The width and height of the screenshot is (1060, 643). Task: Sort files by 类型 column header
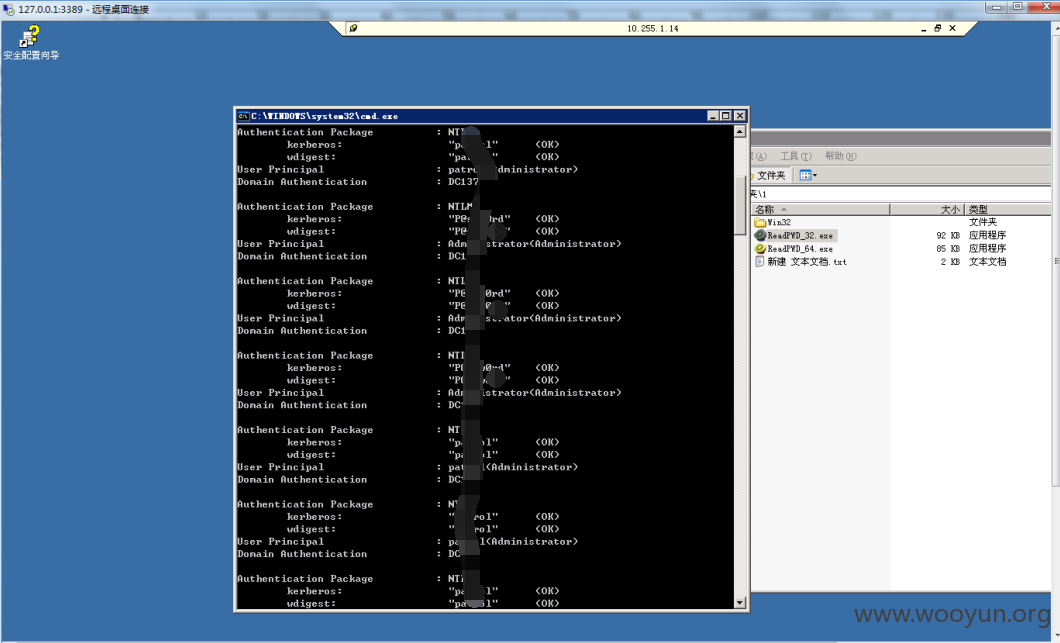click(1007, 210)
